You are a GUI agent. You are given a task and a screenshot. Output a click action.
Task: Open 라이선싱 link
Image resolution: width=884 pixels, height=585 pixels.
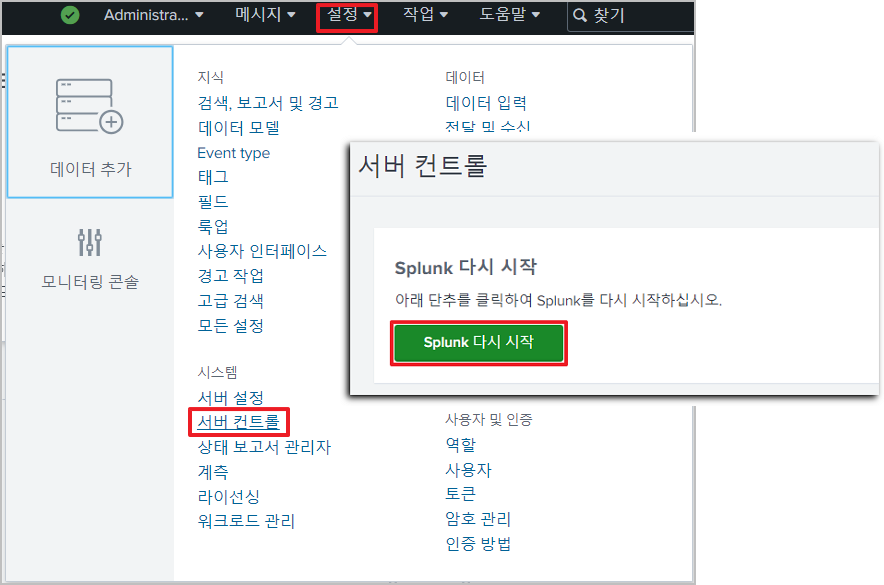[x=228, y=497]
